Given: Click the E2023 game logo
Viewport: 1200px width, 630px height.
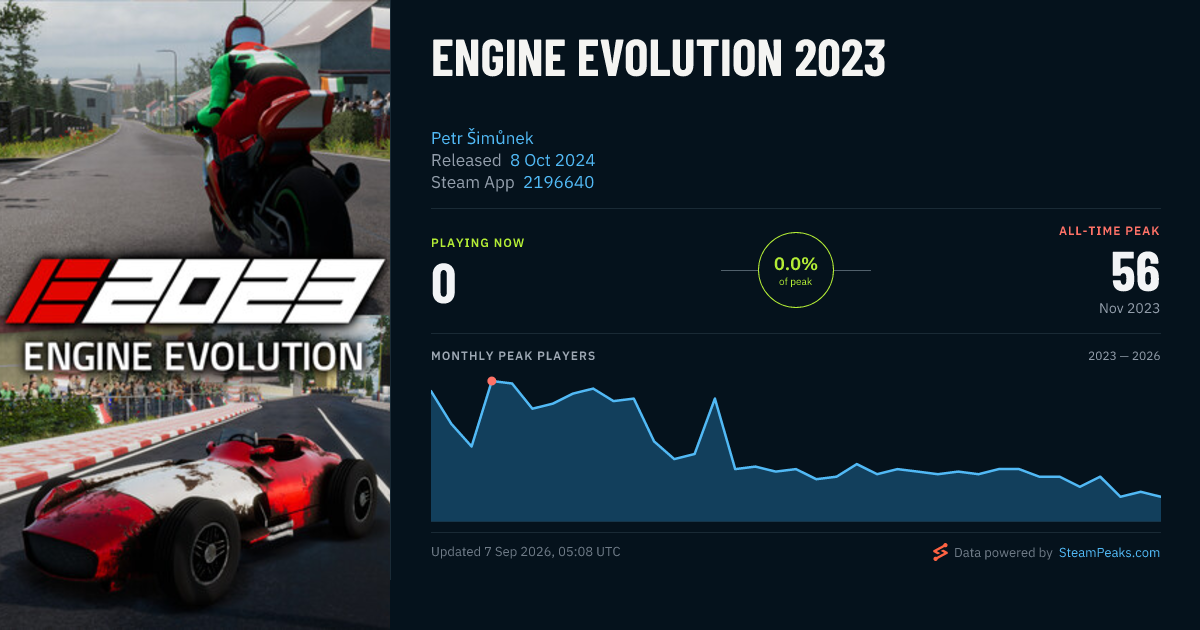Looking at the screenshot, I should (x=195, y=291).
